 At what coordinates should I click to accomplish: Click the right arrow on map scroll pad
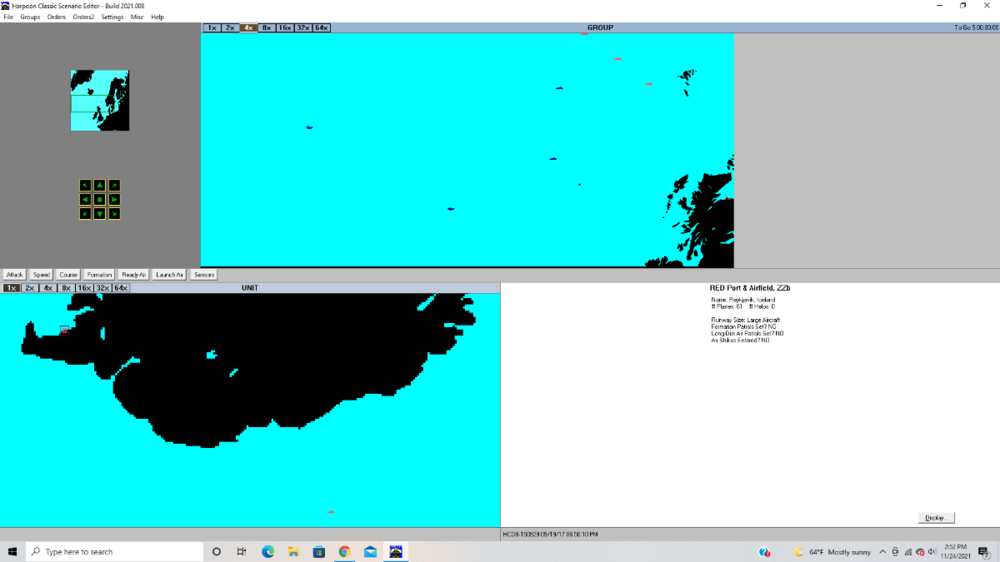(114, 200)
